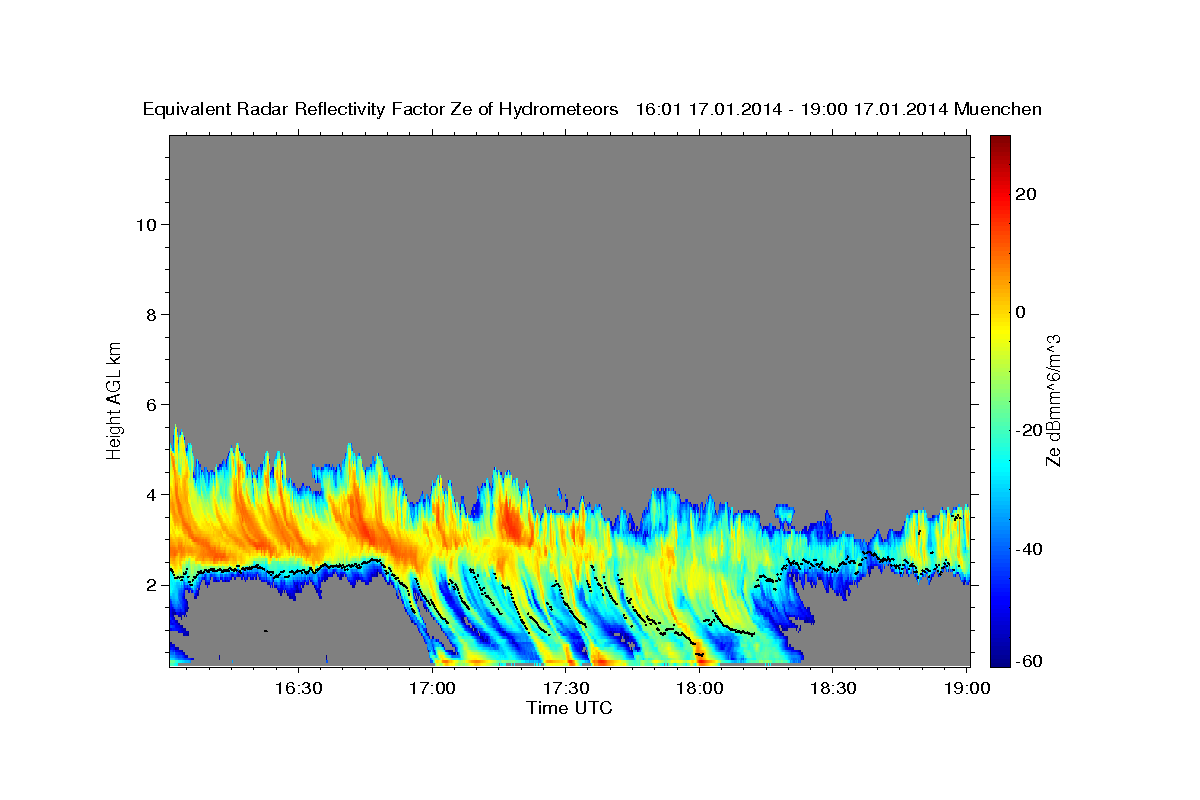
Task: Click the 'Height AGL km' axis label
Action: pos(115,399)
